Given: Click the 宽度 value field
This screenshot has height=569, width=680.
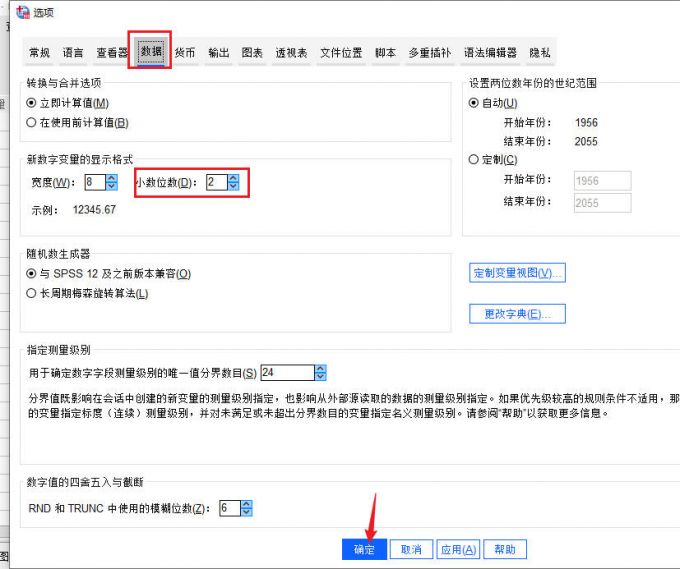Looking at the screenshot, I should click(95, 182).
